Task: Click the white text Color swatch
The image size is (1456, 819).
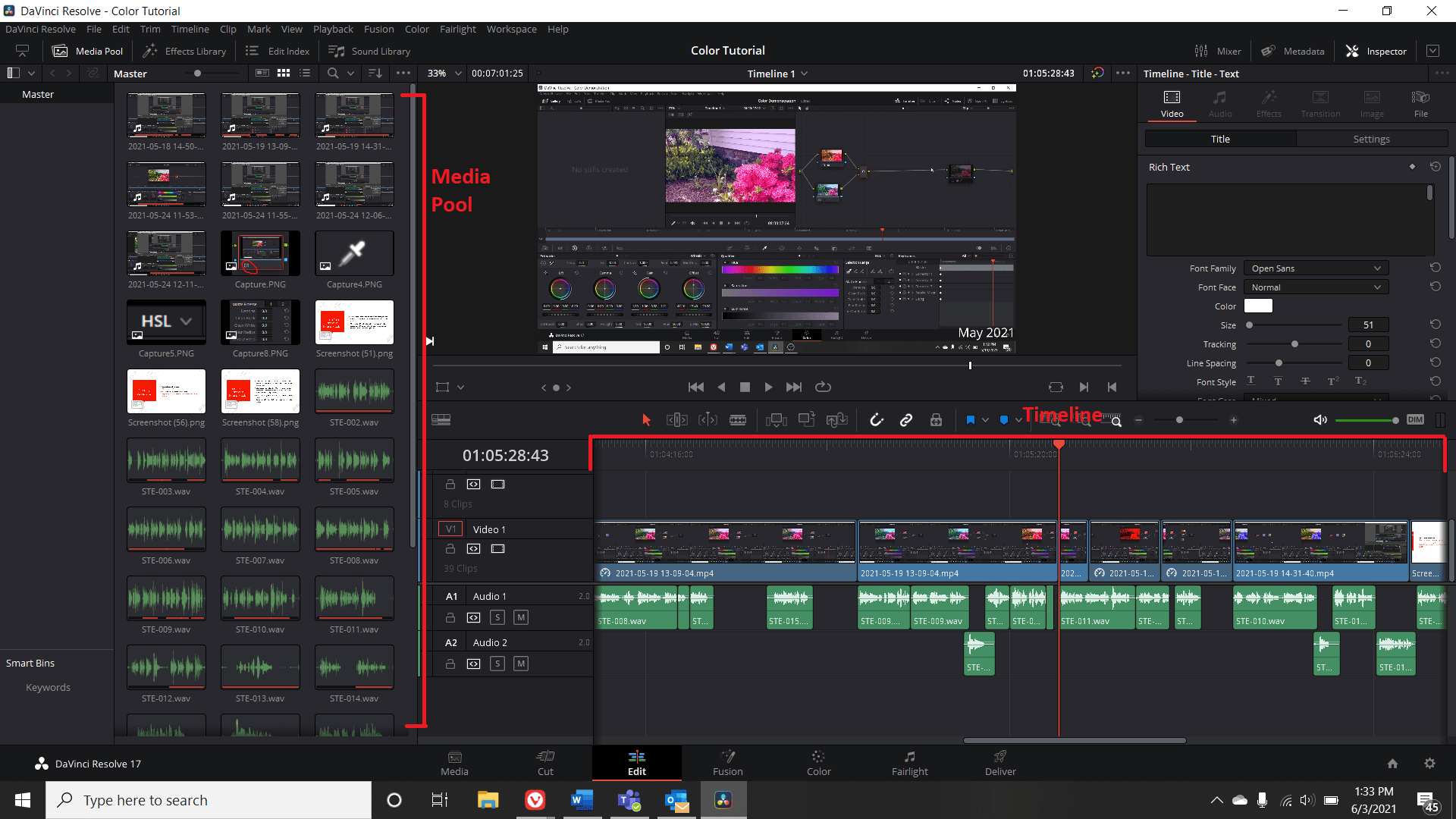Action: click(x=1259, y=306)
